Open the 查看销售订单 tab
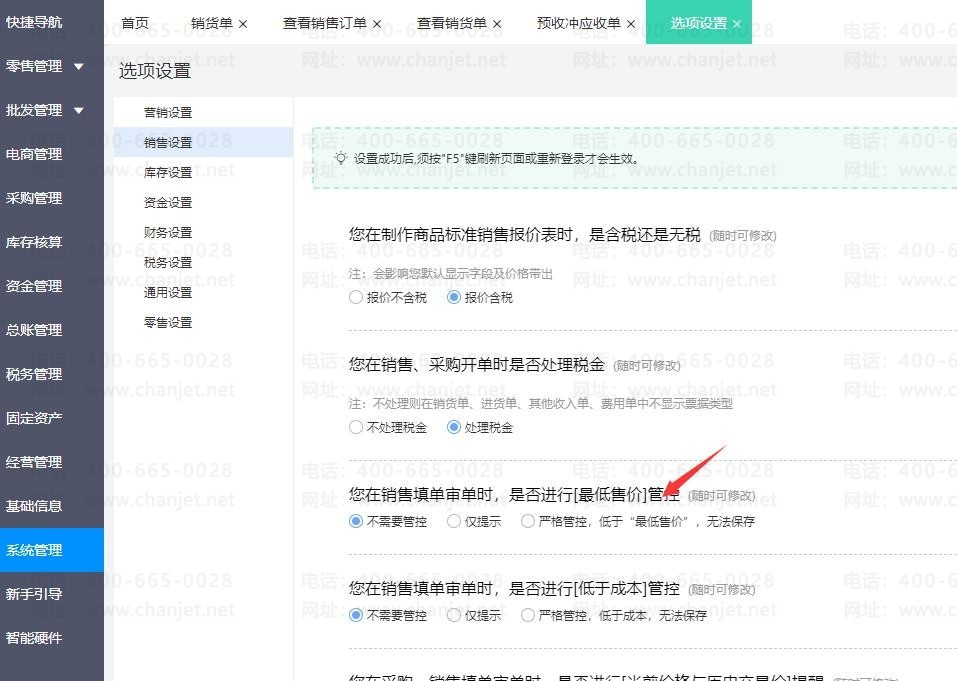This screenshot has width=957, height=681. [x=325, y=23]
